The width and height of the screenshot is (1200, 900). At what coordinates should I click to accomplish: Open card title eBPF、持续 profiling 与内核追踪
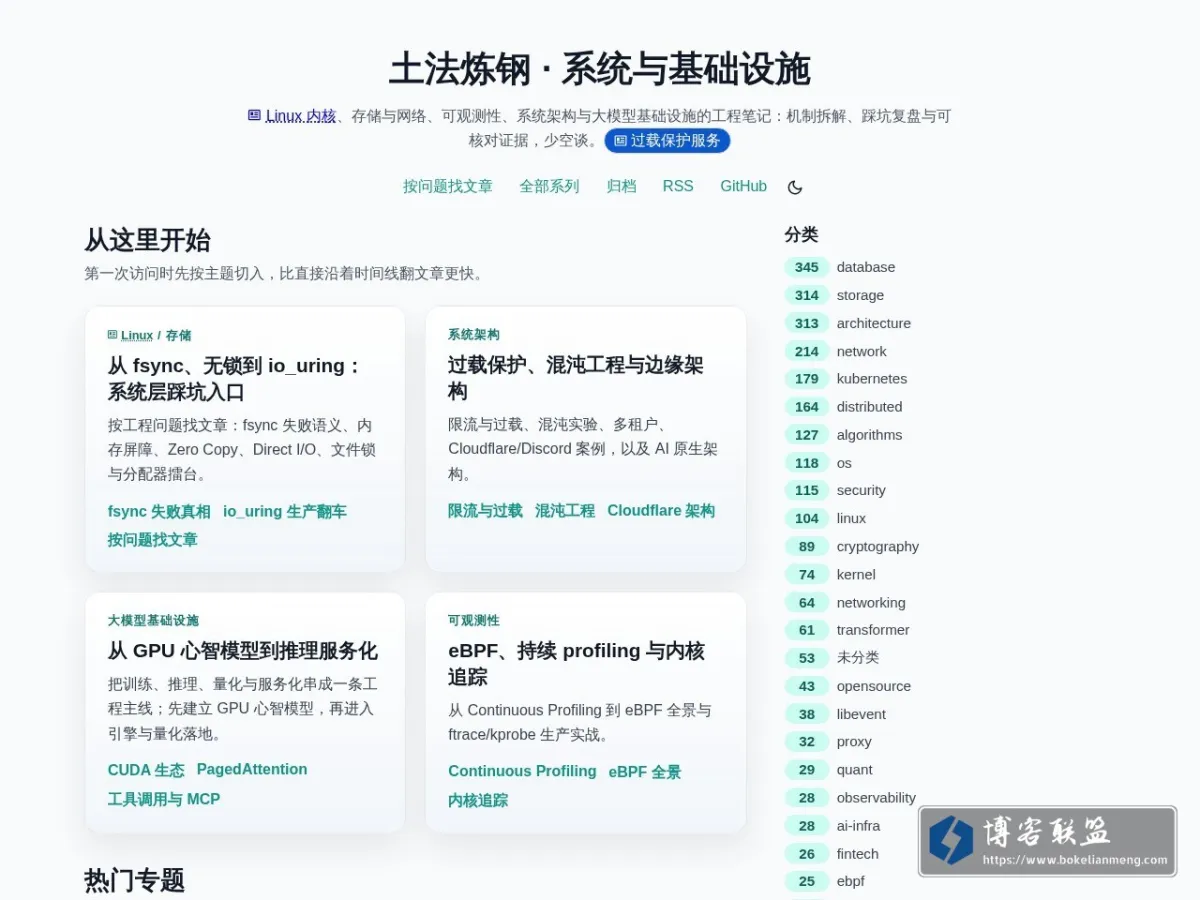pyautogui.click(x=577, y=664)
